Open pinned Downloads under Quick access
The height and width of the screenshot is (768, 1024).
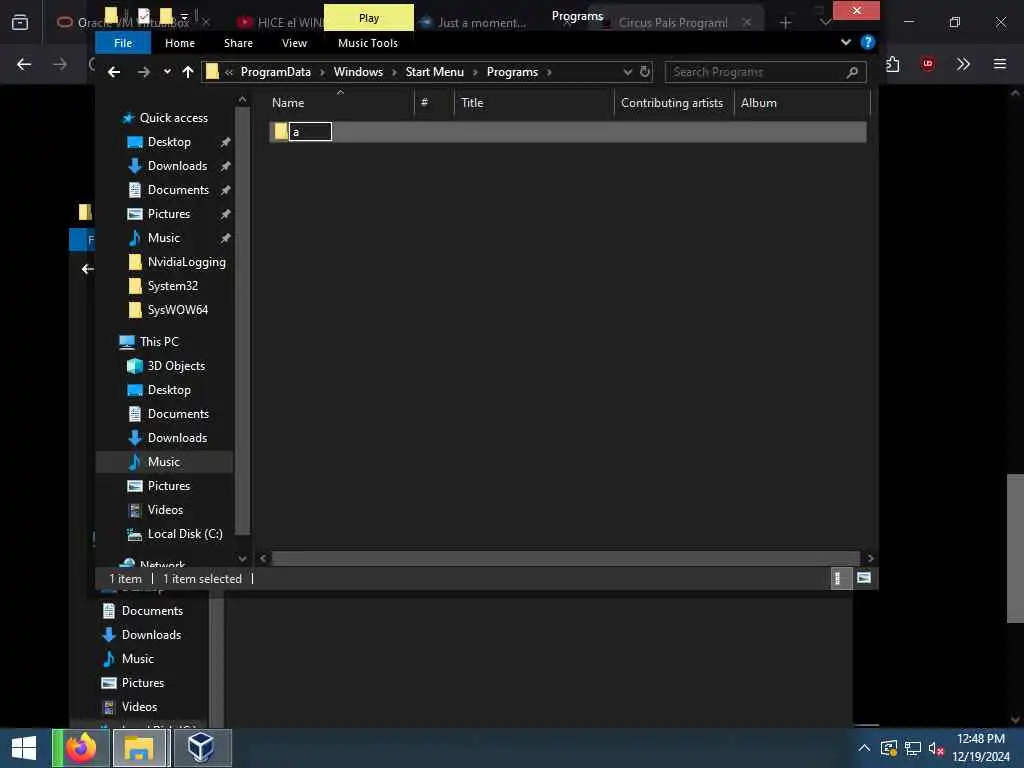point(177,167)
